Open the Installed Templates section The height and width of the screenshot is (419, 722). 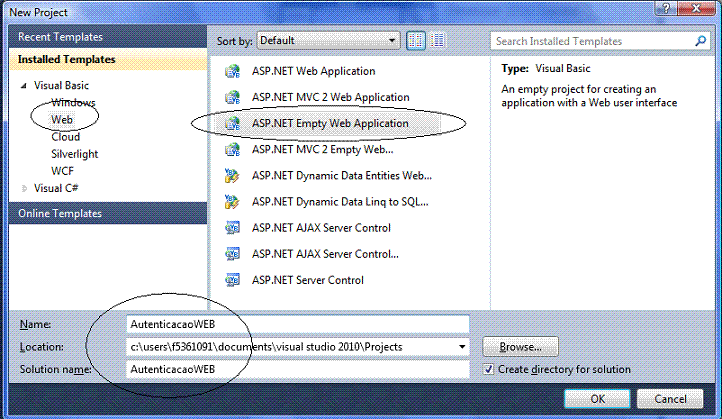pos(107,59)
